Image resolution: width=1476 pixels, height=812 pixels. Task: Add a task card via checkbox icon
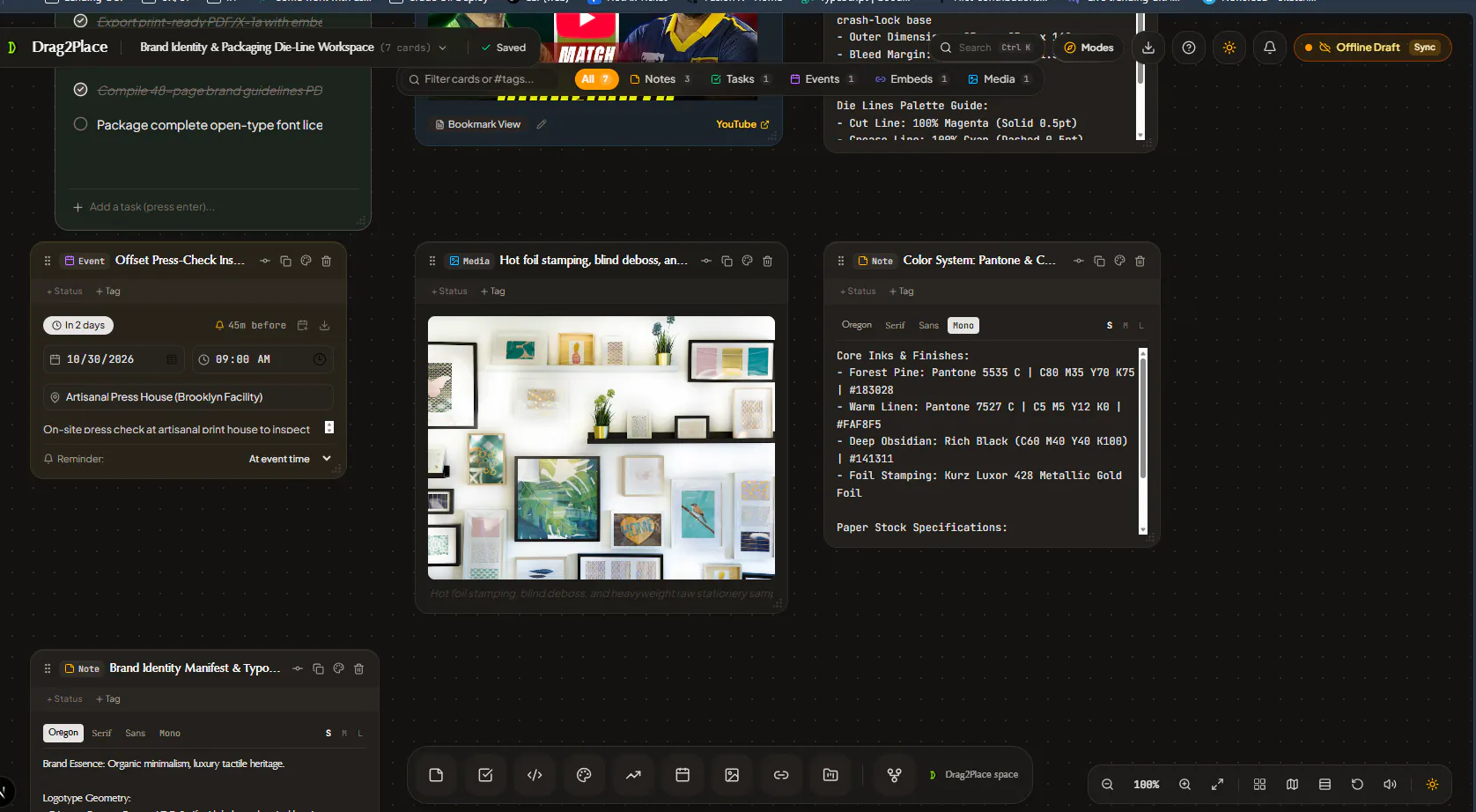[485, 775]
